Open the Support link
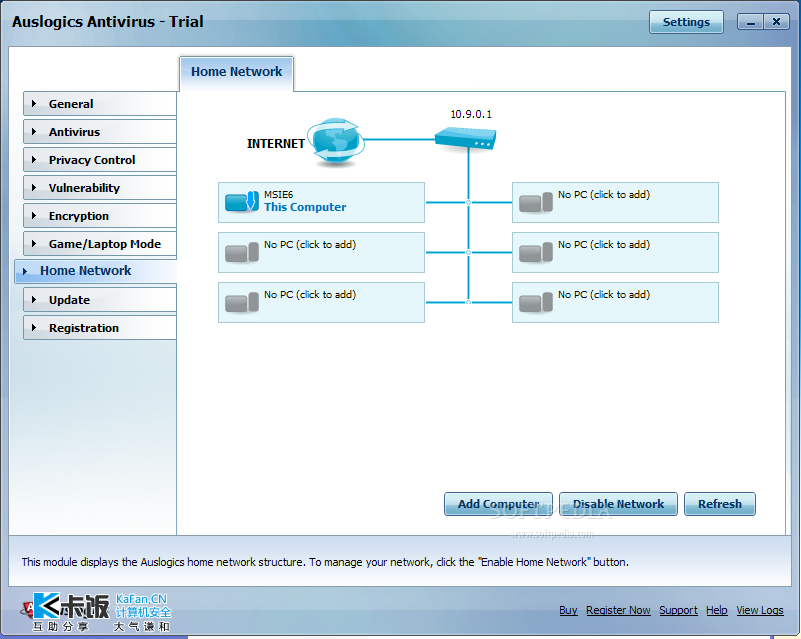Image resolution: width=801 pixels, height=639 pixels. coord(678,610)
